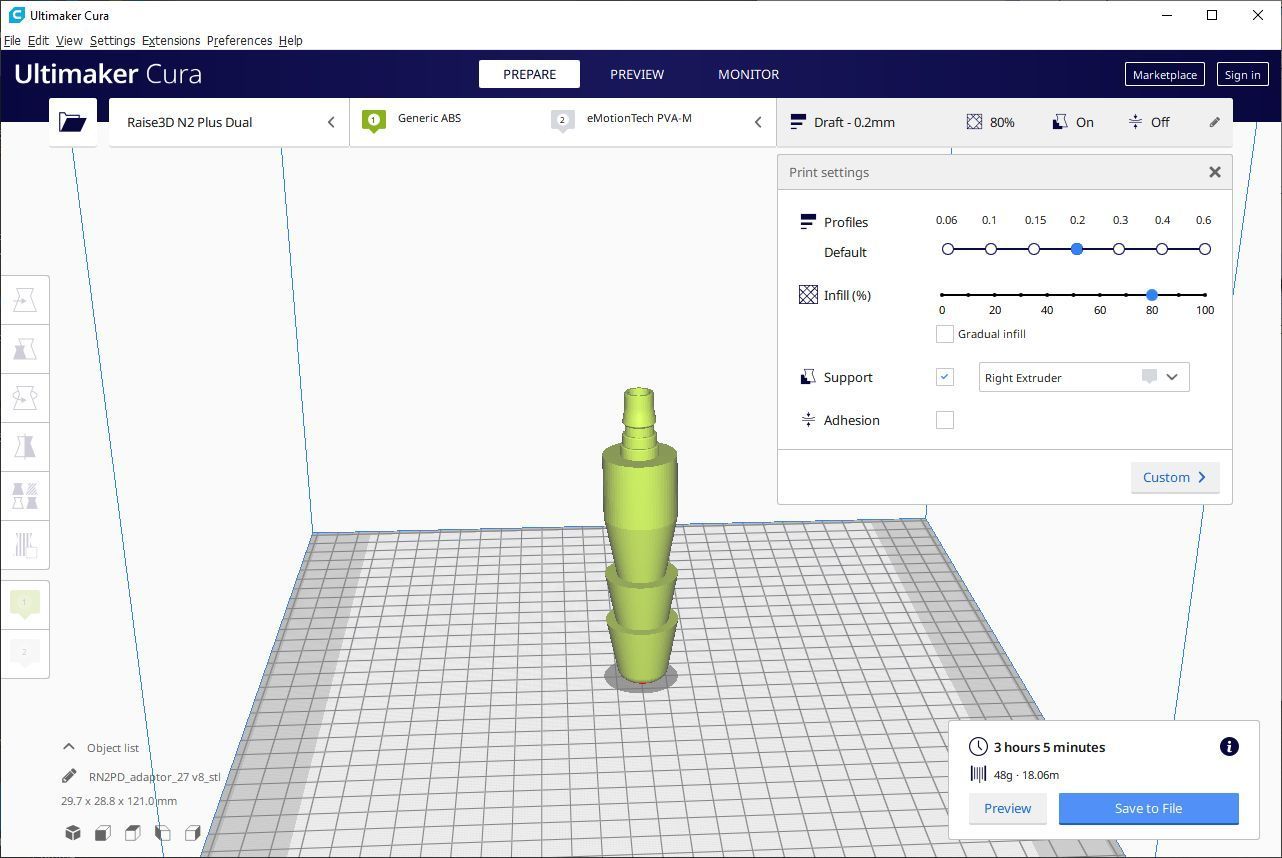Enable the Adhesion checkbox
1282x858 pixels.
(944, 420)
